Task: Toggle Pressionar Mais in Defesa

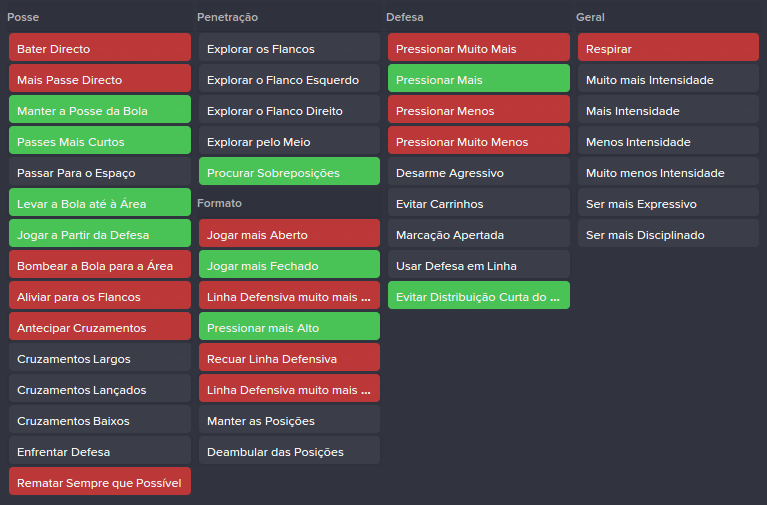Action: point(479,79)
